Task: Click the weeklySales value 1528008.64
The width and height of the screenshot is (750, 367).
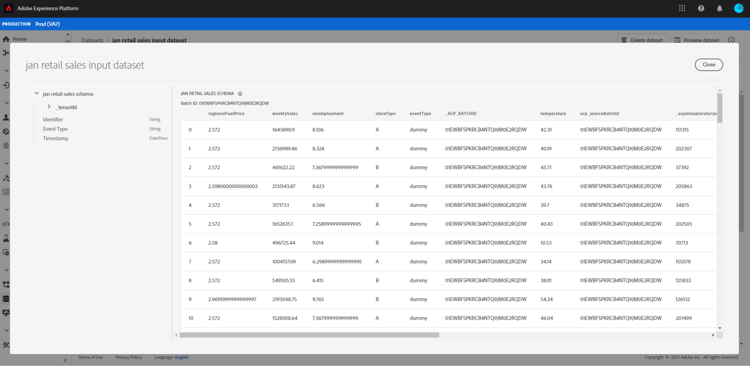Action: point(285,318)
